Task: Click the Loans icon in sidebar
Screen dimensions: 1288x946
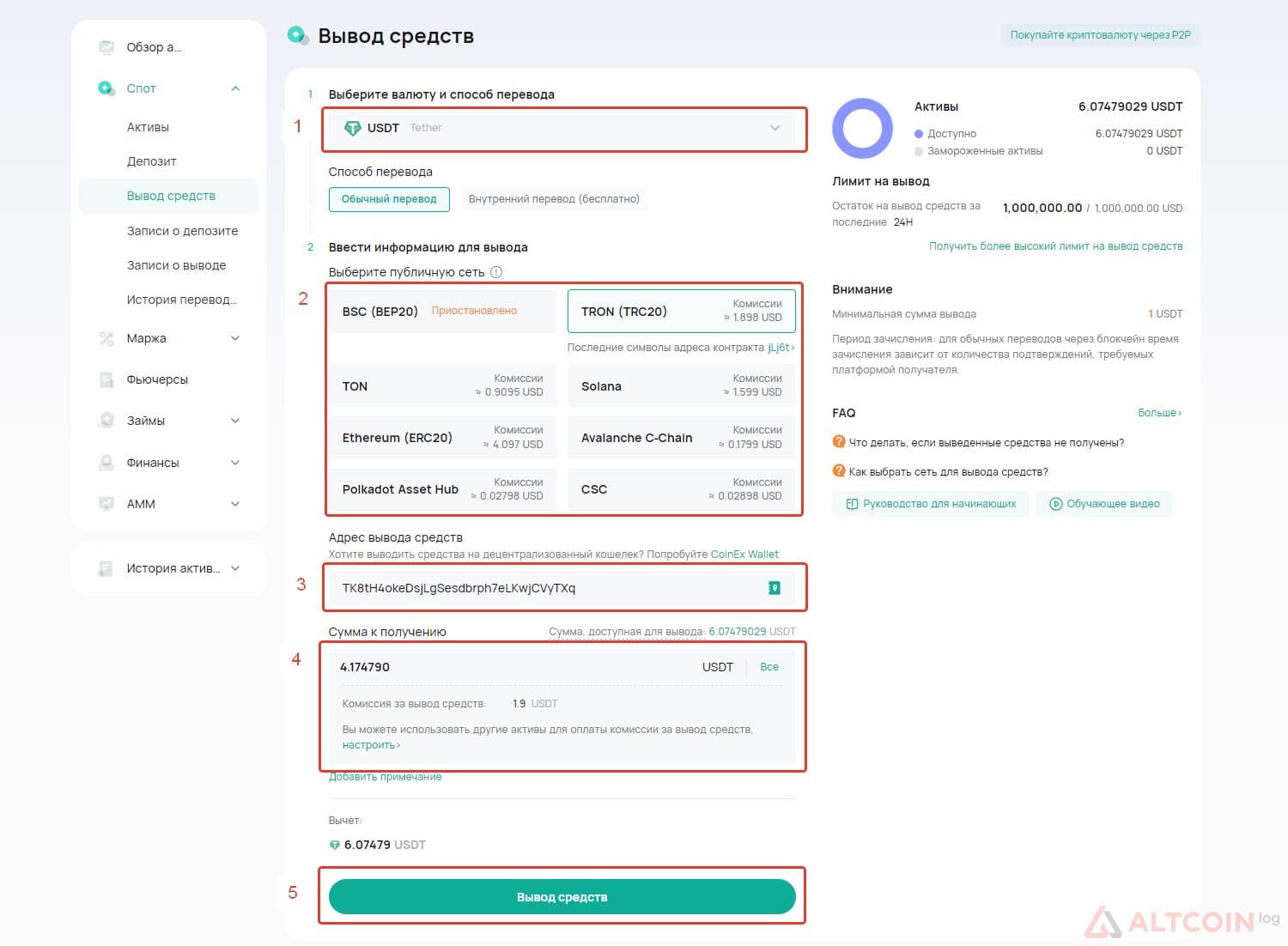Action: point(106,421)
